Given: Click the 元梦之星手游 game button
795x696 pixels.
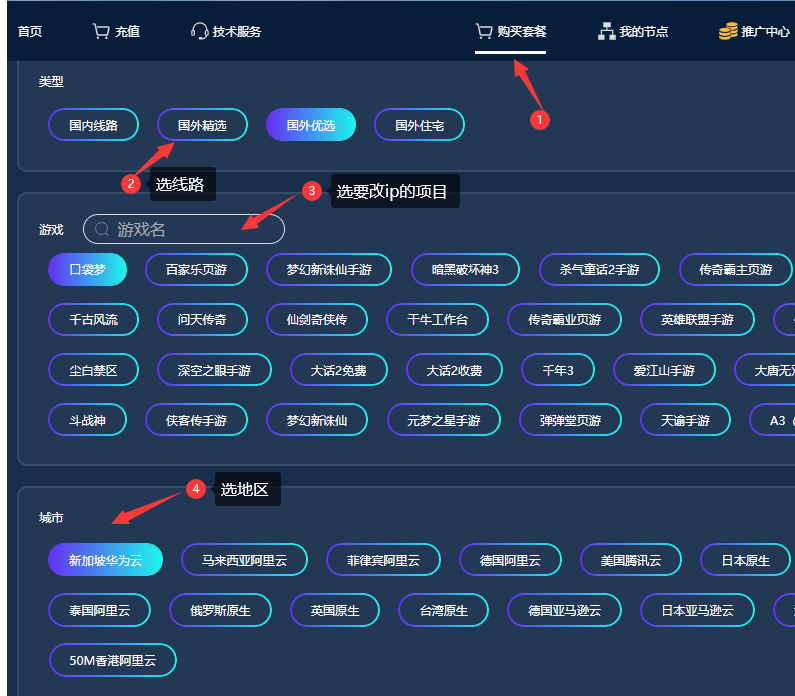Looking at the screenshot, I should [x=444, y=420].
